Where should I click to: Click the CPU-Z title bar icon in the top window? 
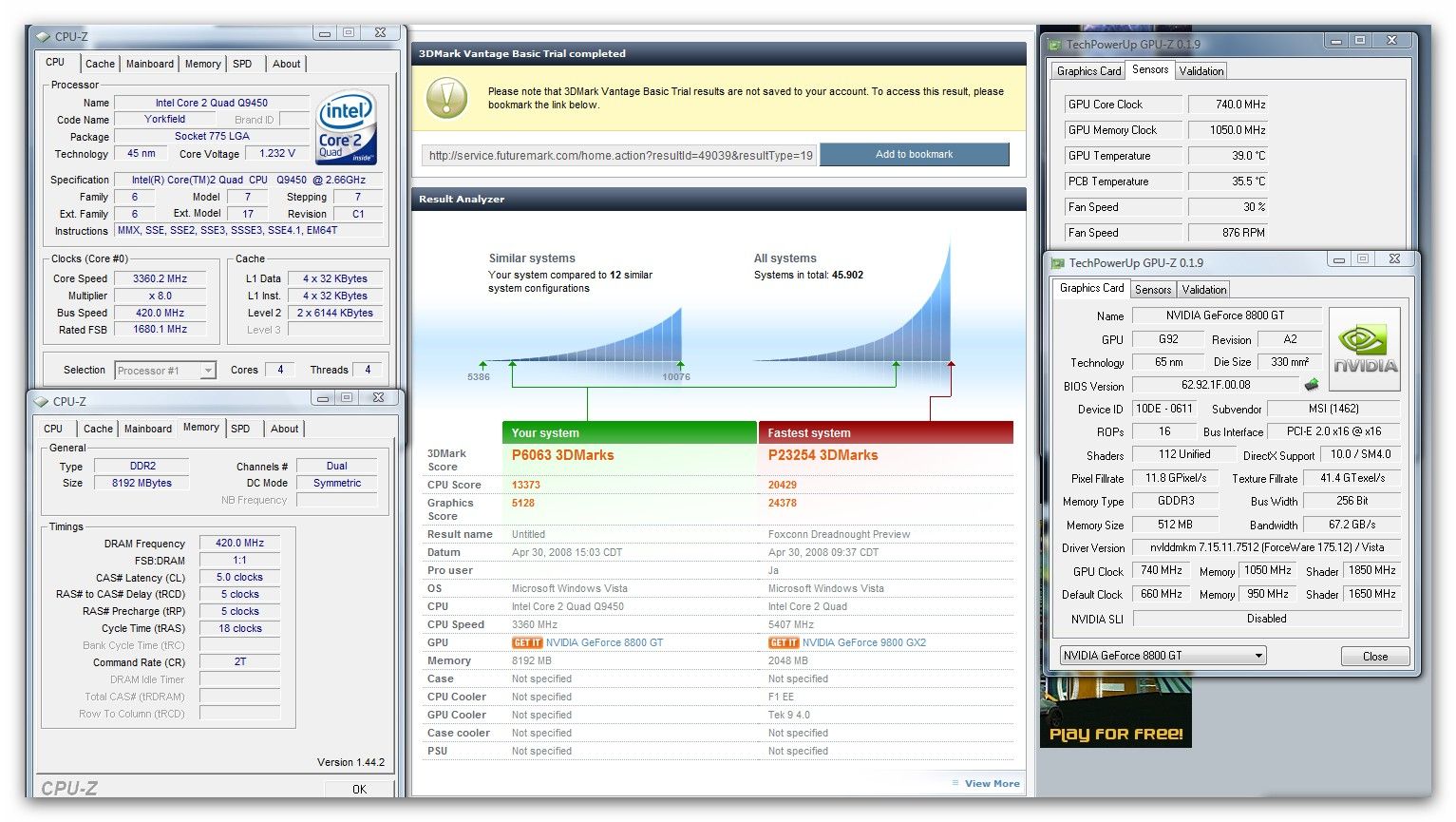(43, 37)
